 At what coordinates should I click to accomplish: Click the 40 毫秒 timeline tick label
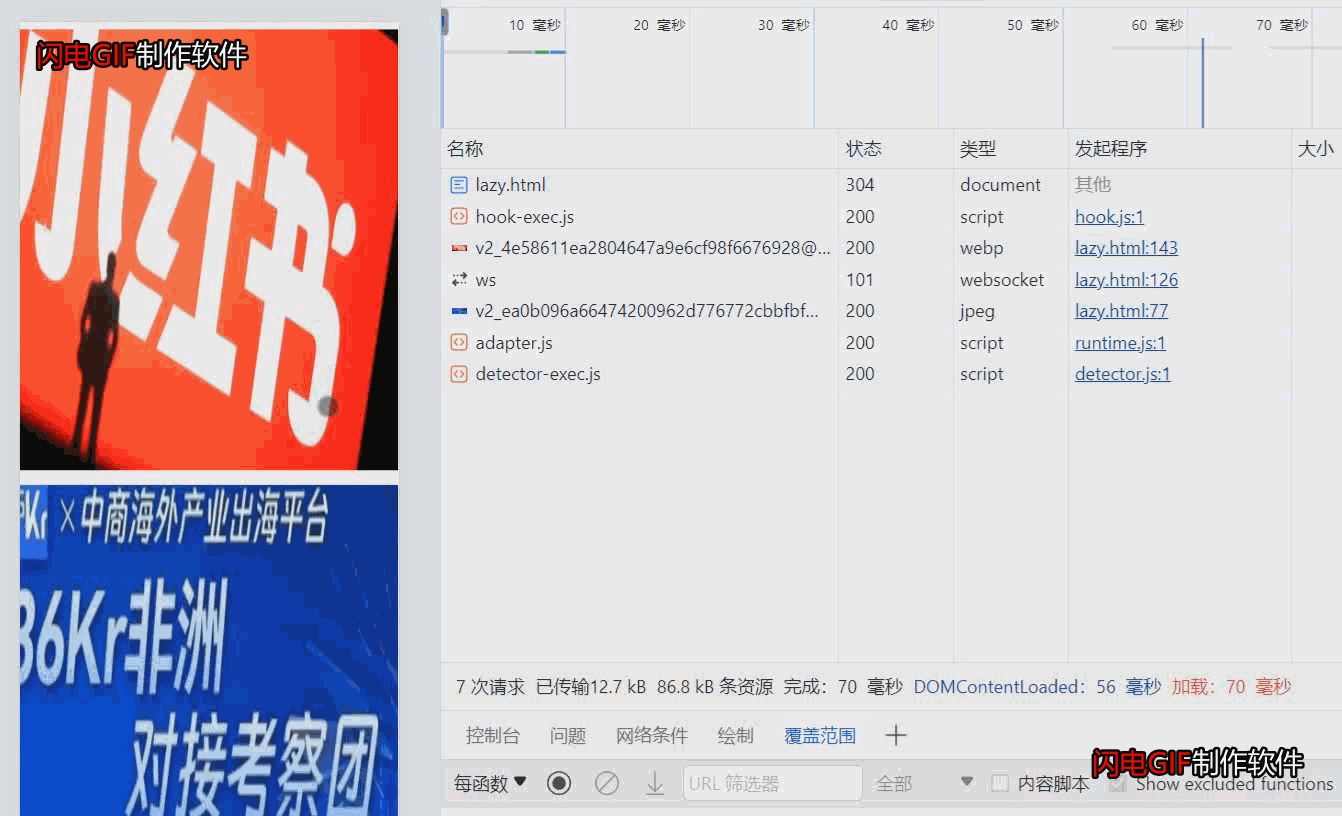point(908,25)
